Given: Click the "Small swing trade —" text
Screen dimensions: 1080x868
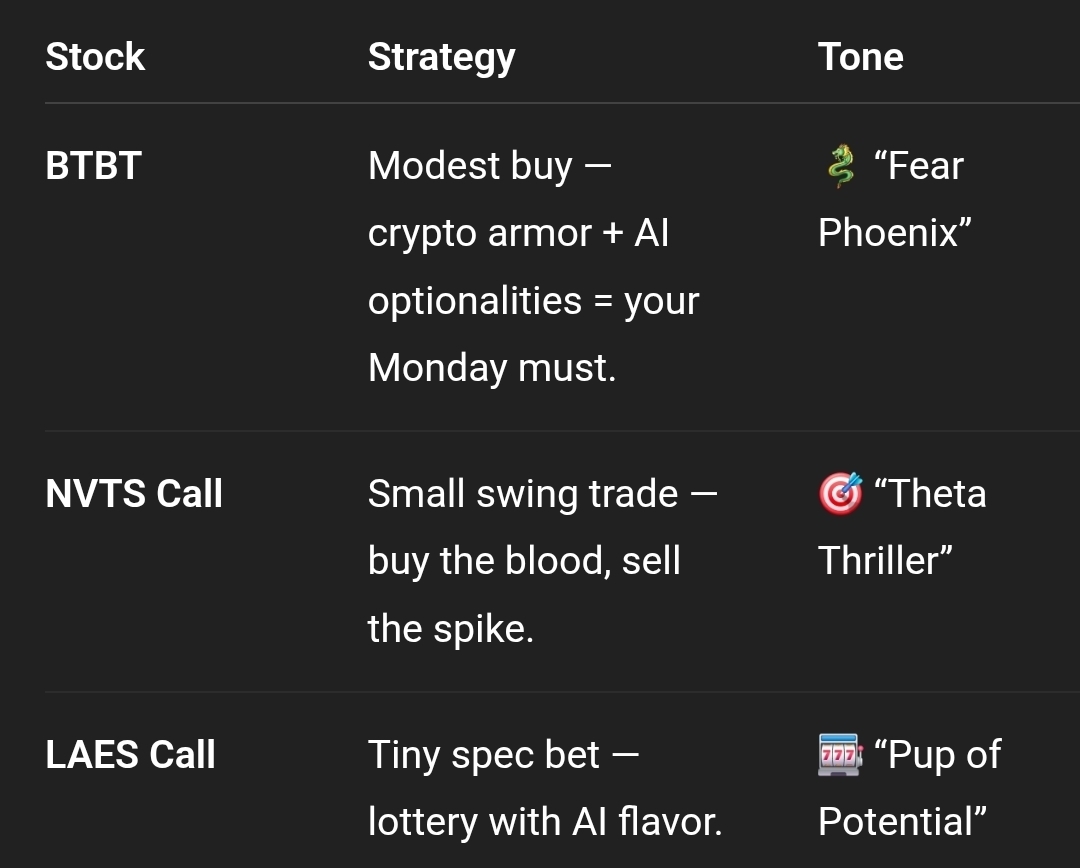Looking at the screenshot, I should (542, 494).
